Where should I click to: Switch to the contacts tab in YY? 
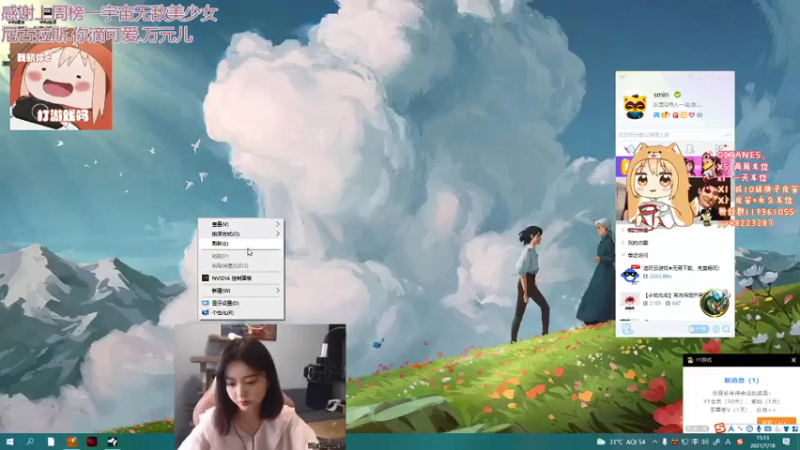689,148
